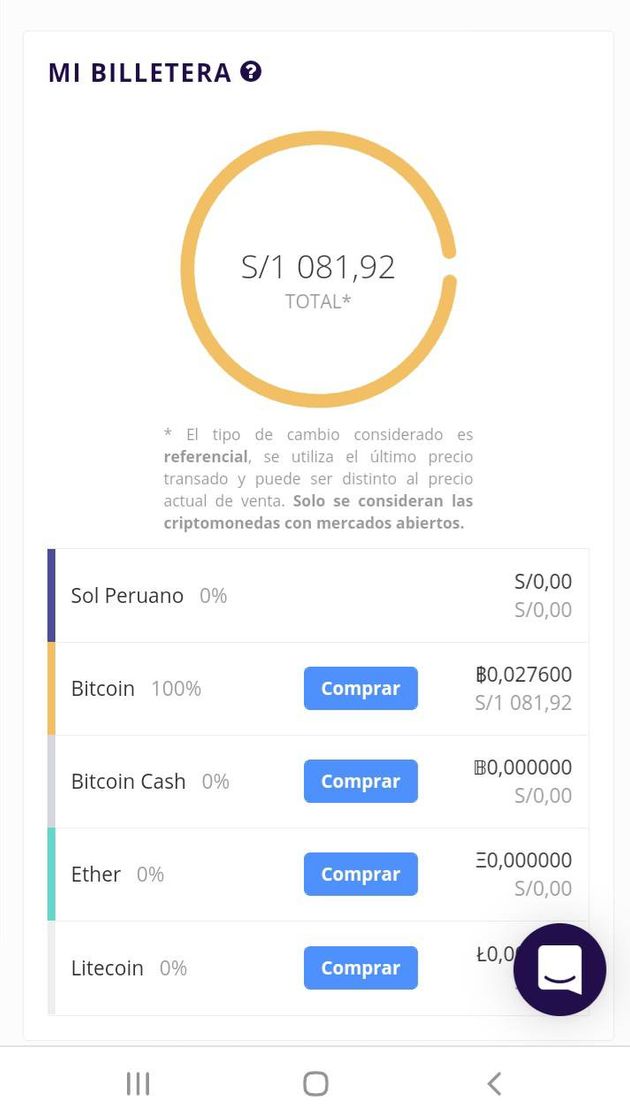Select the Bitcoin 100% label

pos(136,689)
